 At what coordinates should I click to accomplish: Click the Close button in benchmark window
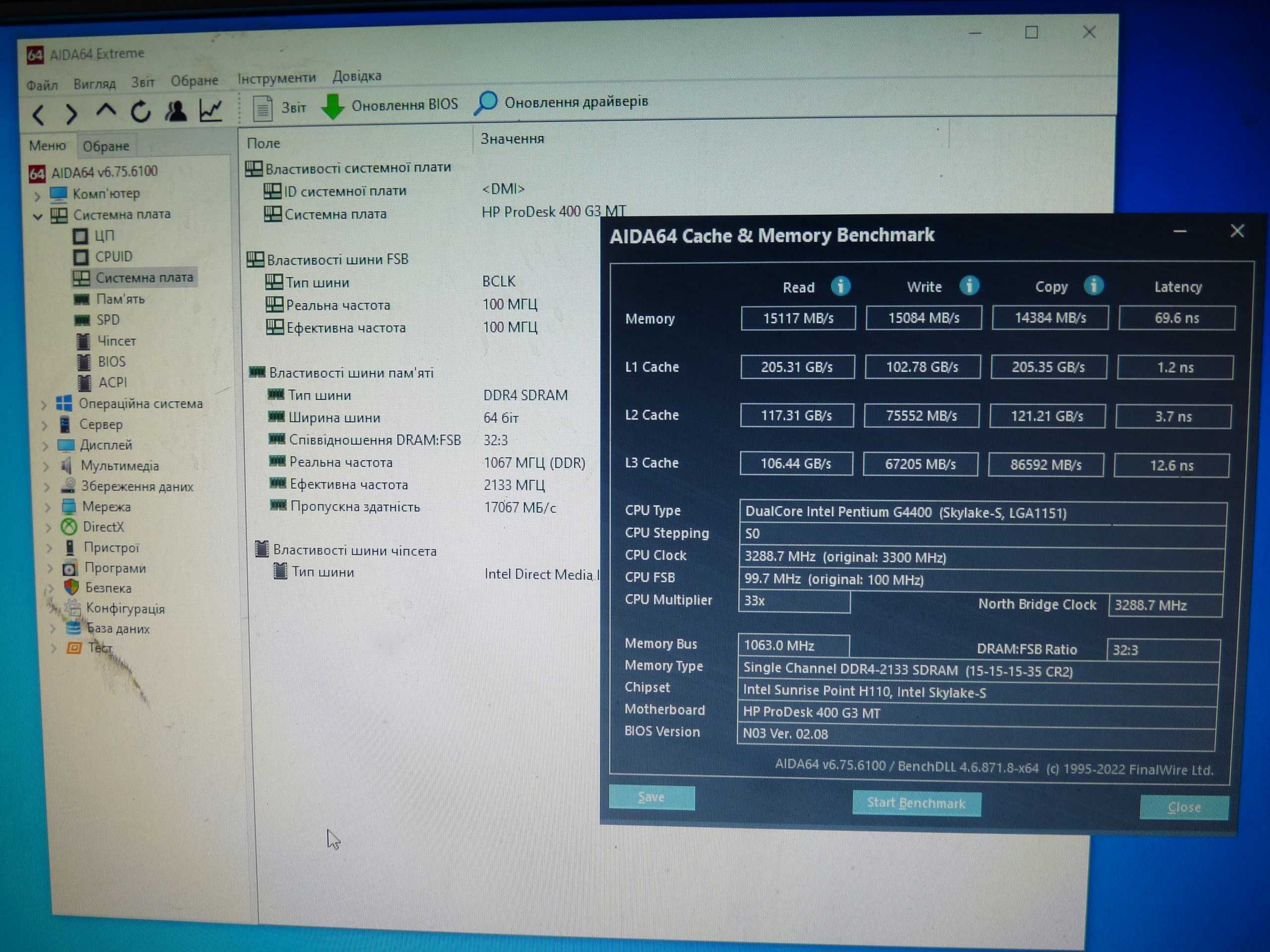1184,807
